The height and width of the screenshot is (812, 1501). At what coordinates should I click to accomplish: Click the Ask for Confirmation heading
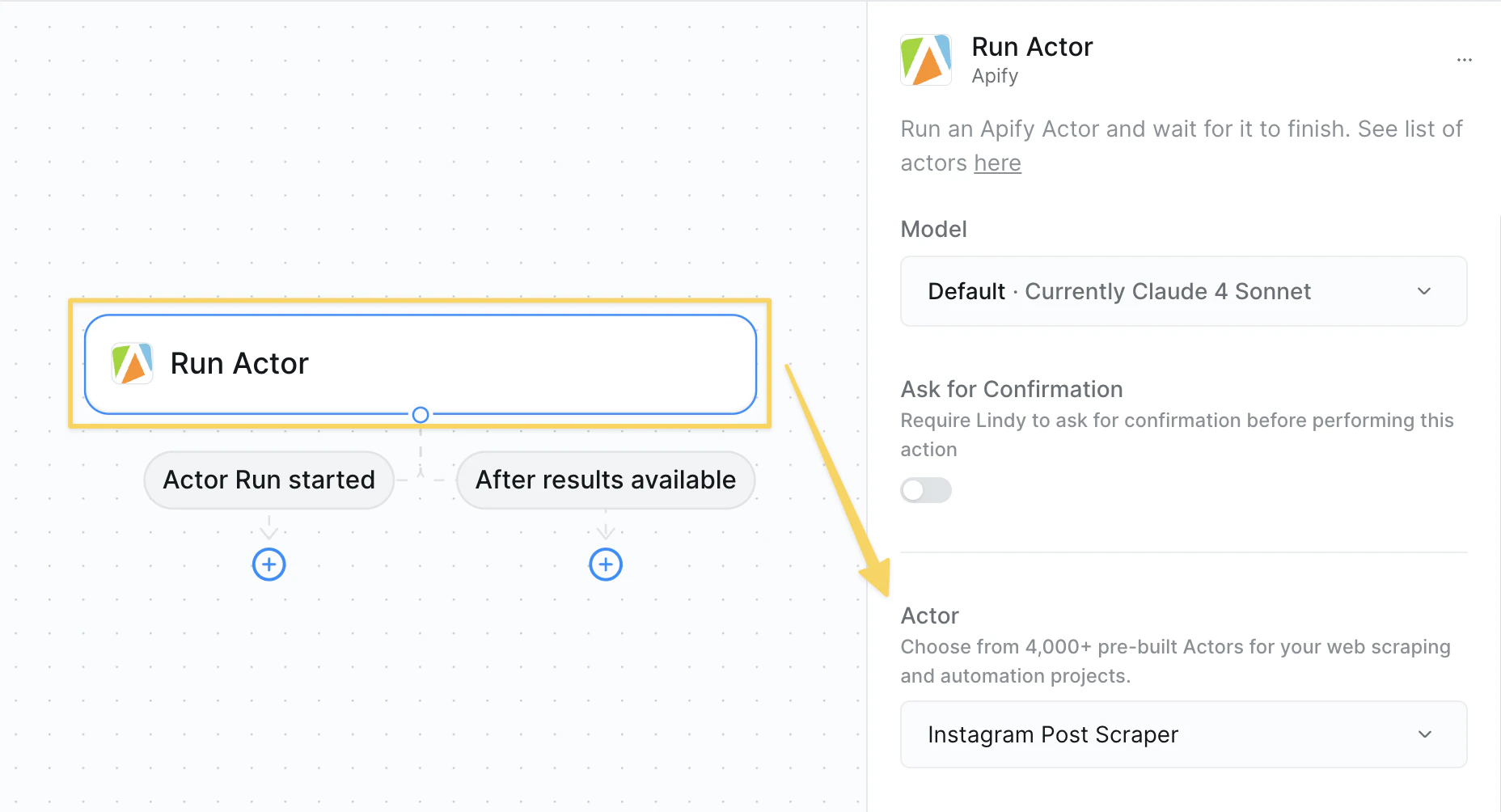[1012, 389]
